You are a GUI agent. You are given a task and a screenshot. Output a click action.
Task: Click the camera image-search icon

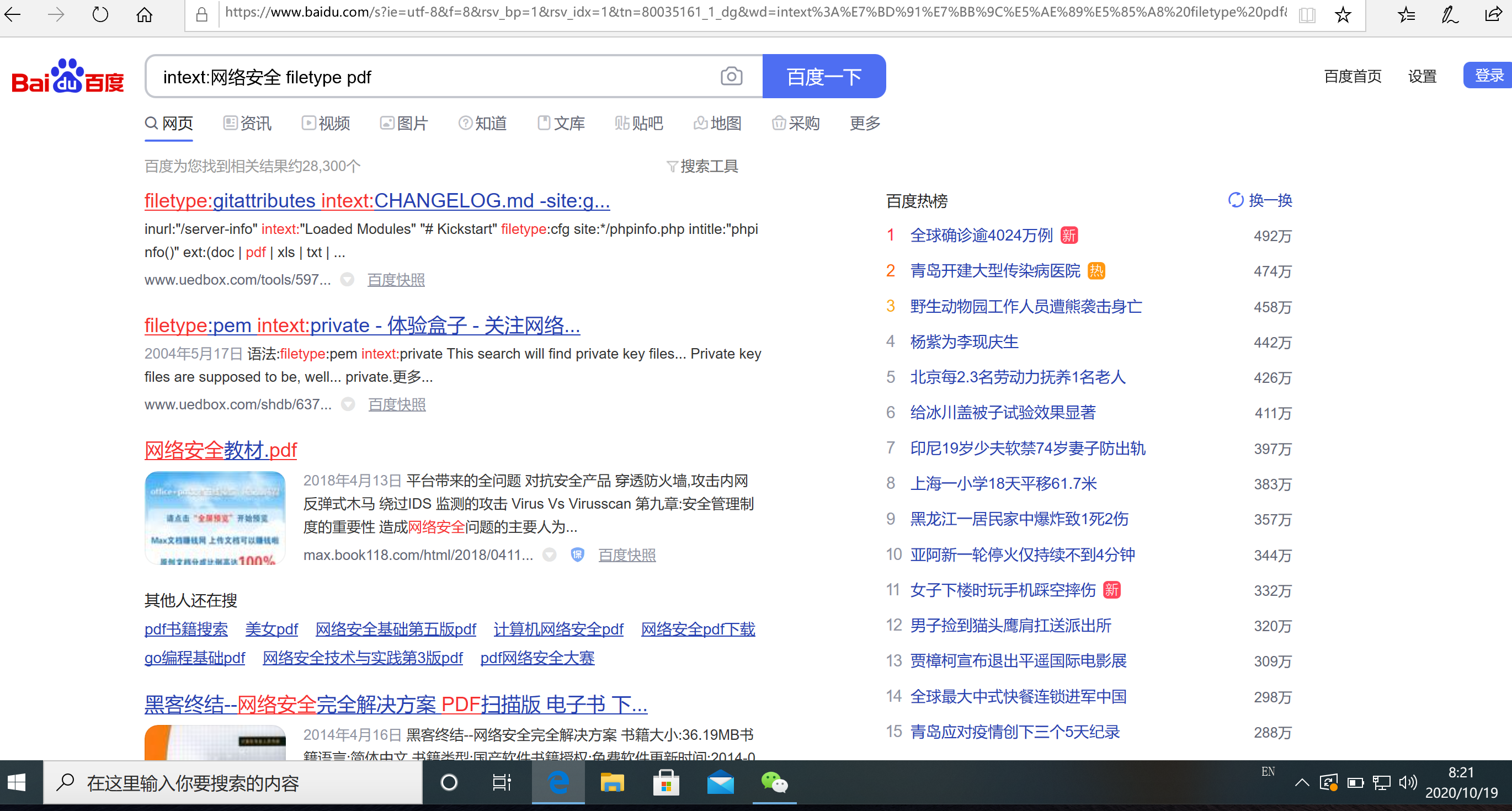click(731, 76)
